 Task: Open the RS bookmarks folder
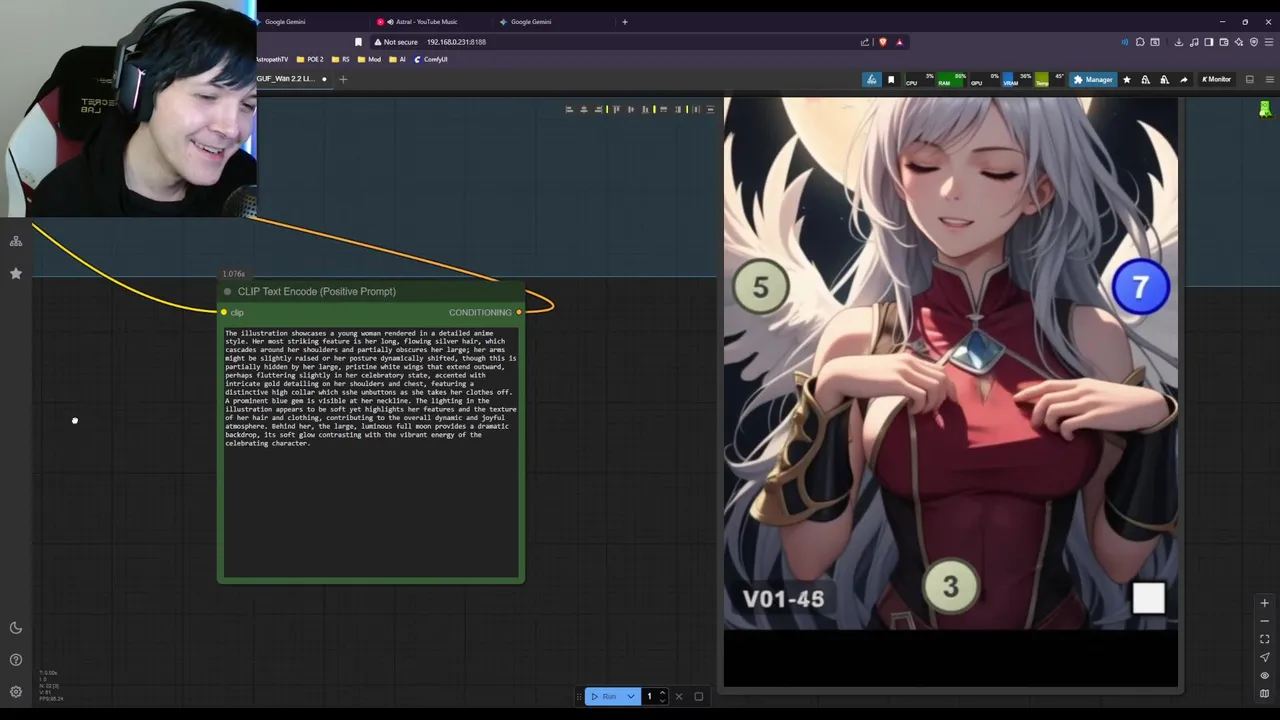coord(341,59)
